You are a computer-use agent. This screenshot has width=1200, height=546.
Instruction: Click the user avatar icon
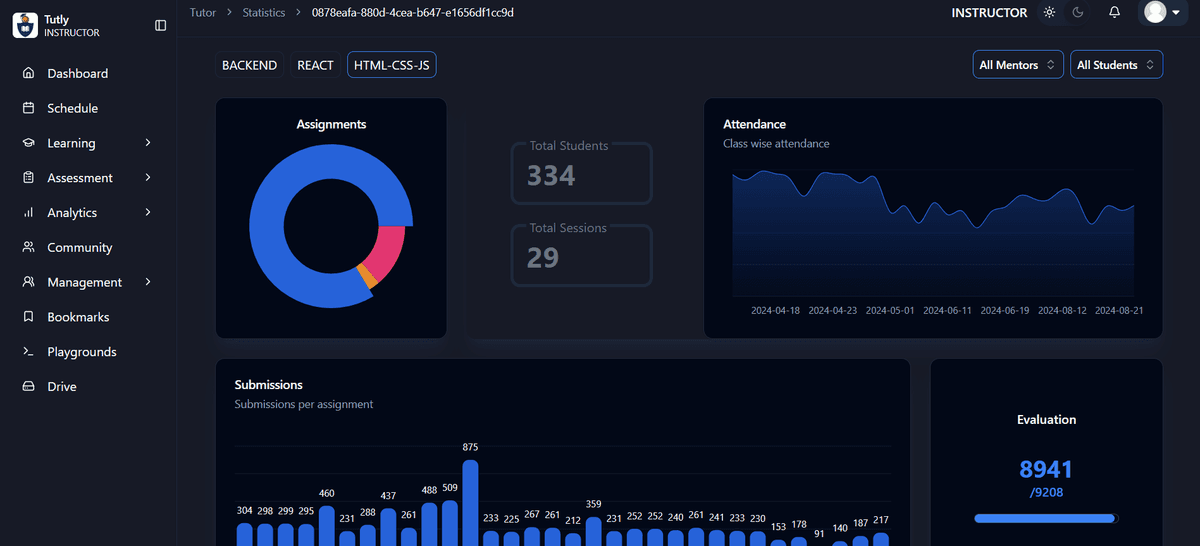(1155, 12)
